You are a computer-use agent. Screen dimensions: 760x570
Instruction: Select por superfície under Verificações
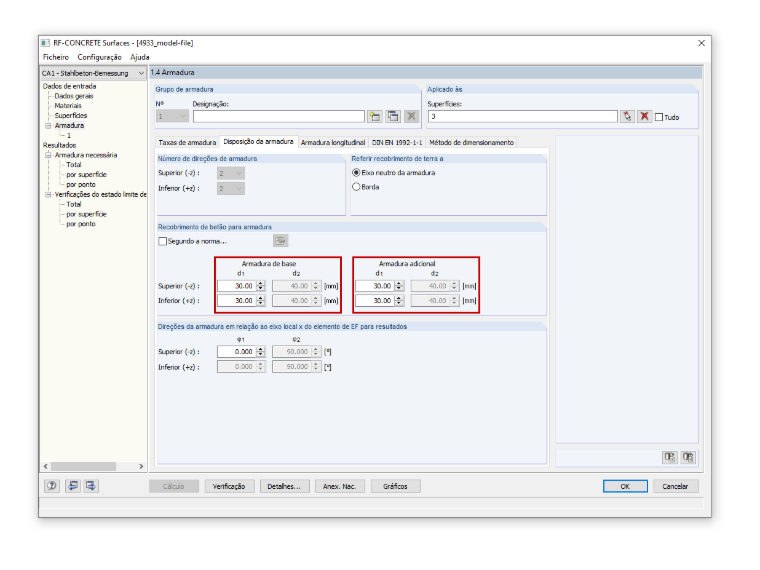pyautogui.click(x=86, y=214)
